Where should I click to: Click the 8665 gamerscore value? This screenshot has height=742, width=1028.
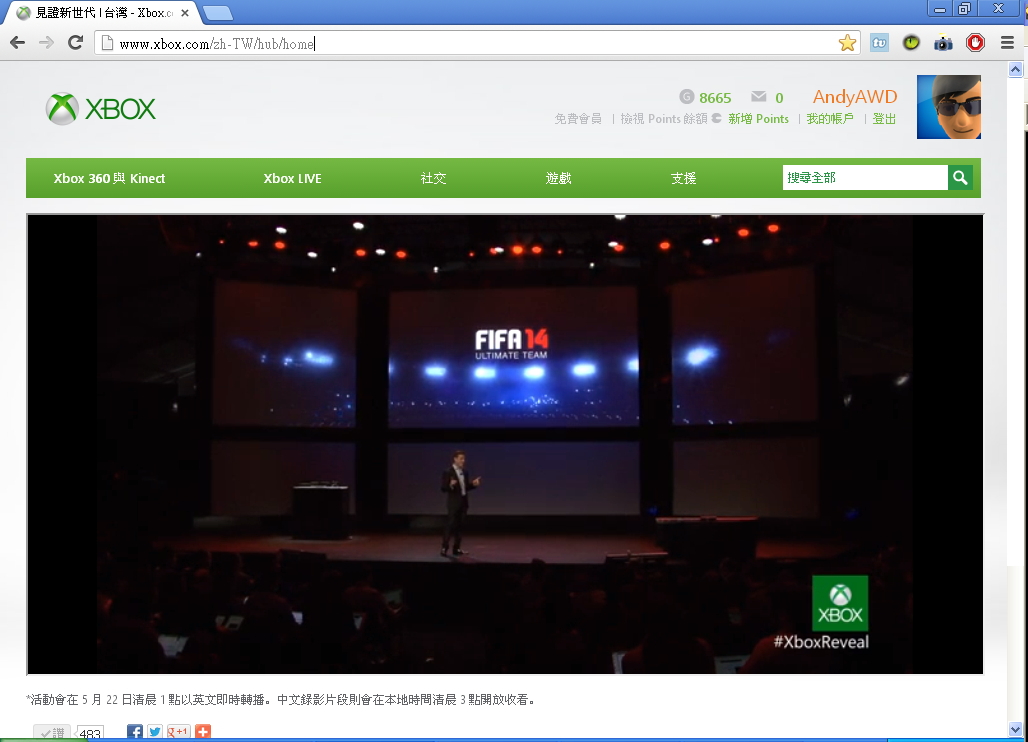[x=715, y=98]
